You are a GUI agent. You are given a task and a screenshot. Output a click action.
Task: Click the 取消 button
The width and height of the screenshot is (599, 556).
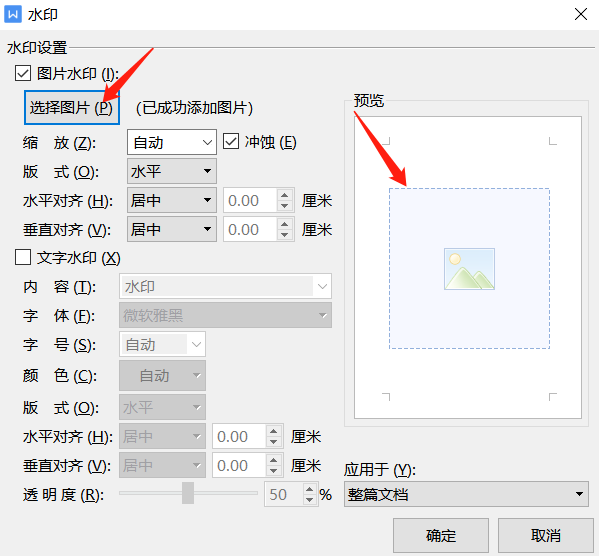546,535
